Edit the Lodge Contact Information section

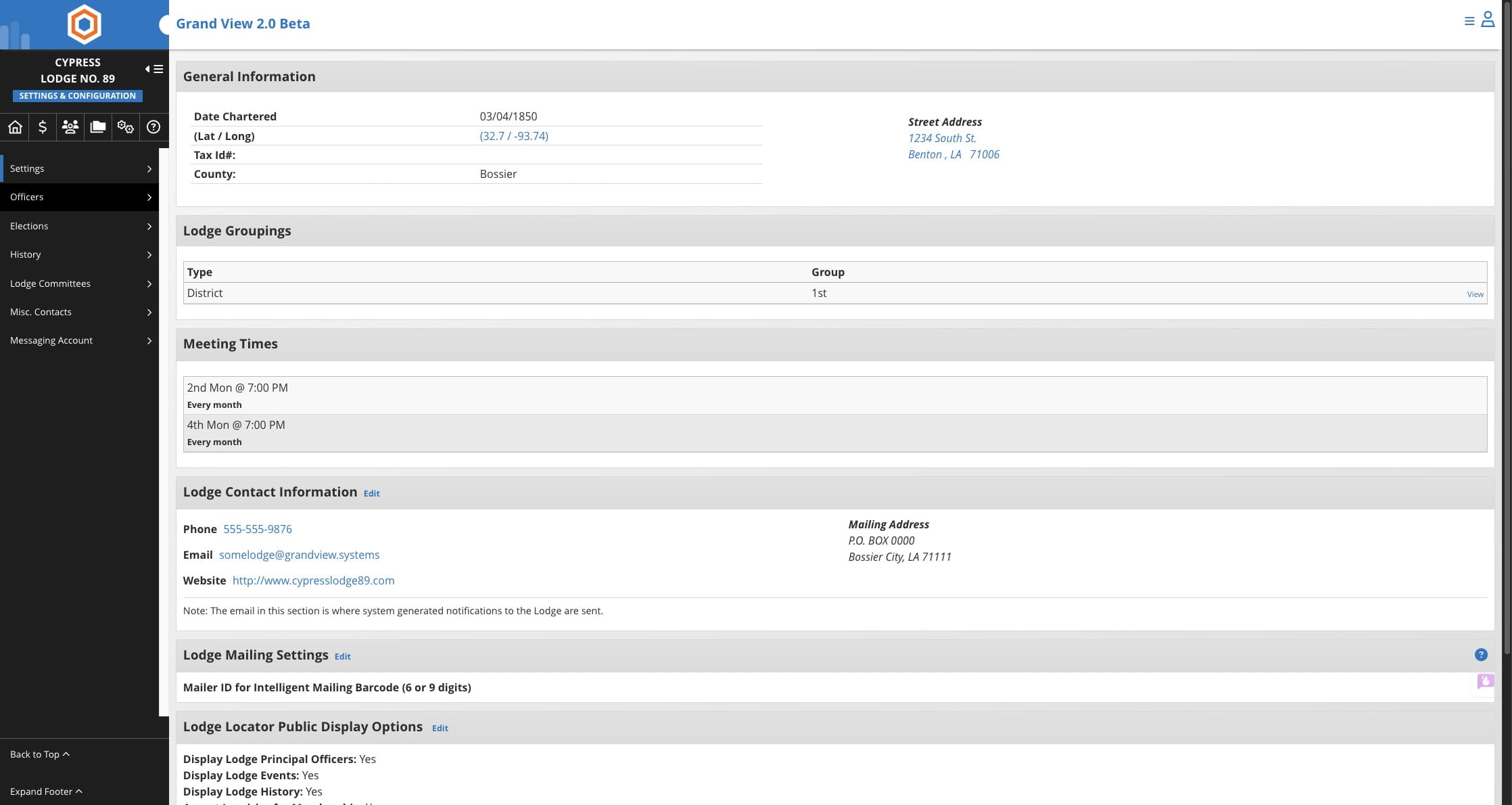pyautogui.click(x=371, y=494)
